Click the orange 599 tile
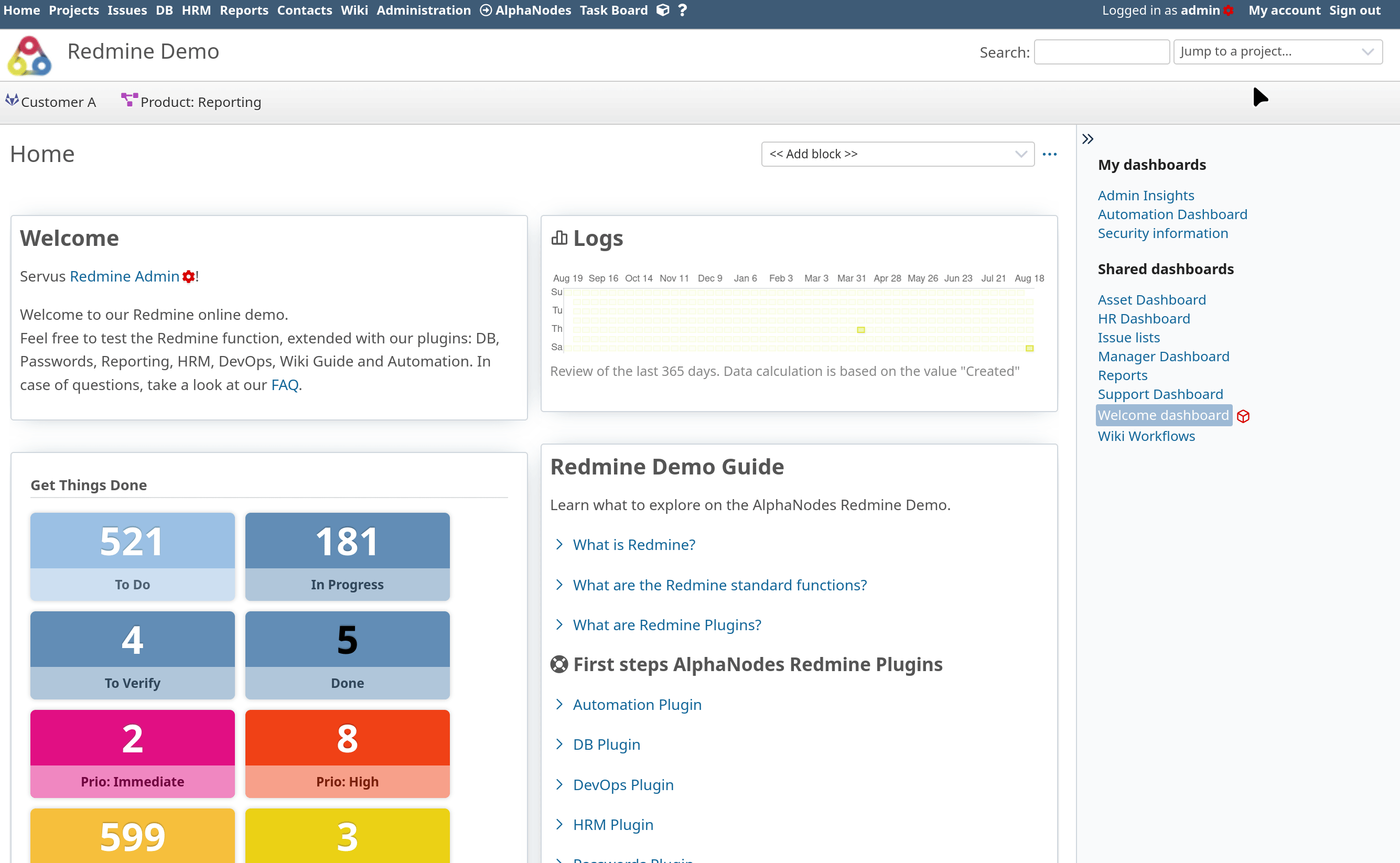 coord(133,836)
